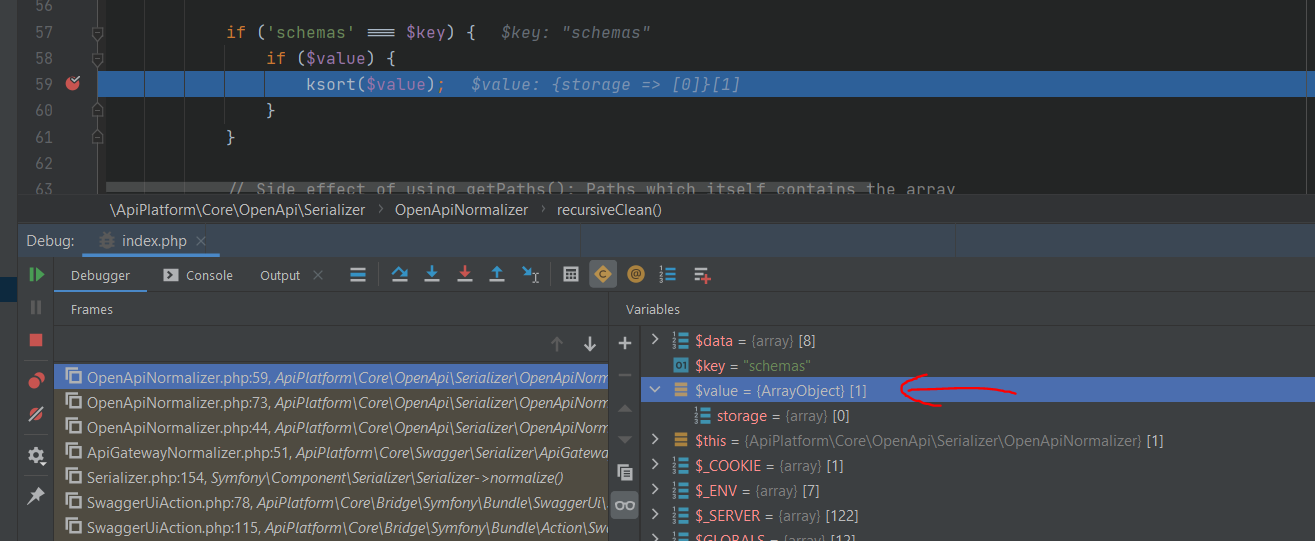Viewport: 1315px width, 541px height.
Task: Click ksort($value) code on line 59
Action: click(x=376, y=85)
